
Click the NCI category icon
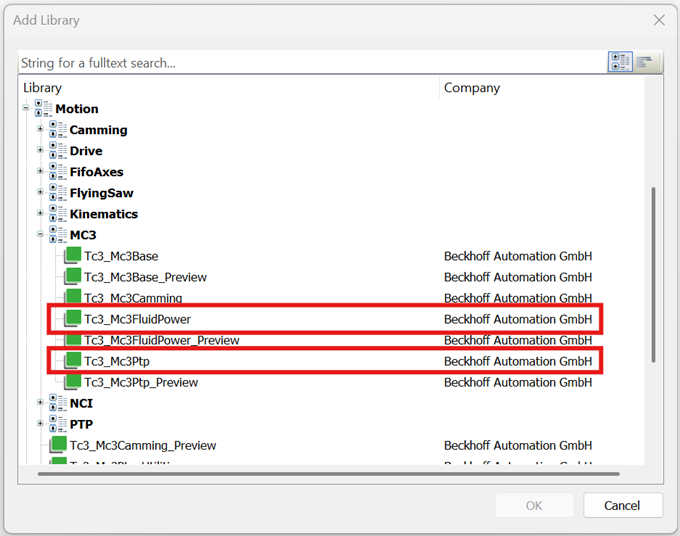coord(58,403)
